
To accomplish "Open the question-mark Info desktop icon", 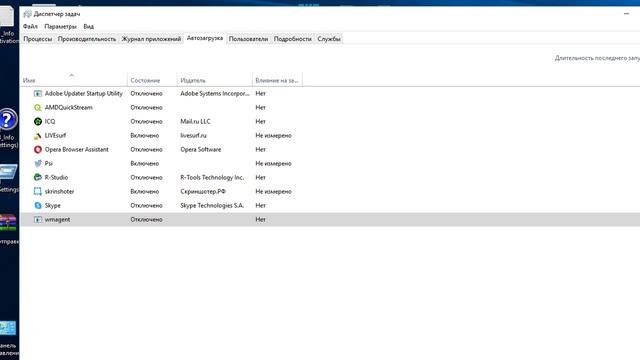I will click(x=8, y=120).
